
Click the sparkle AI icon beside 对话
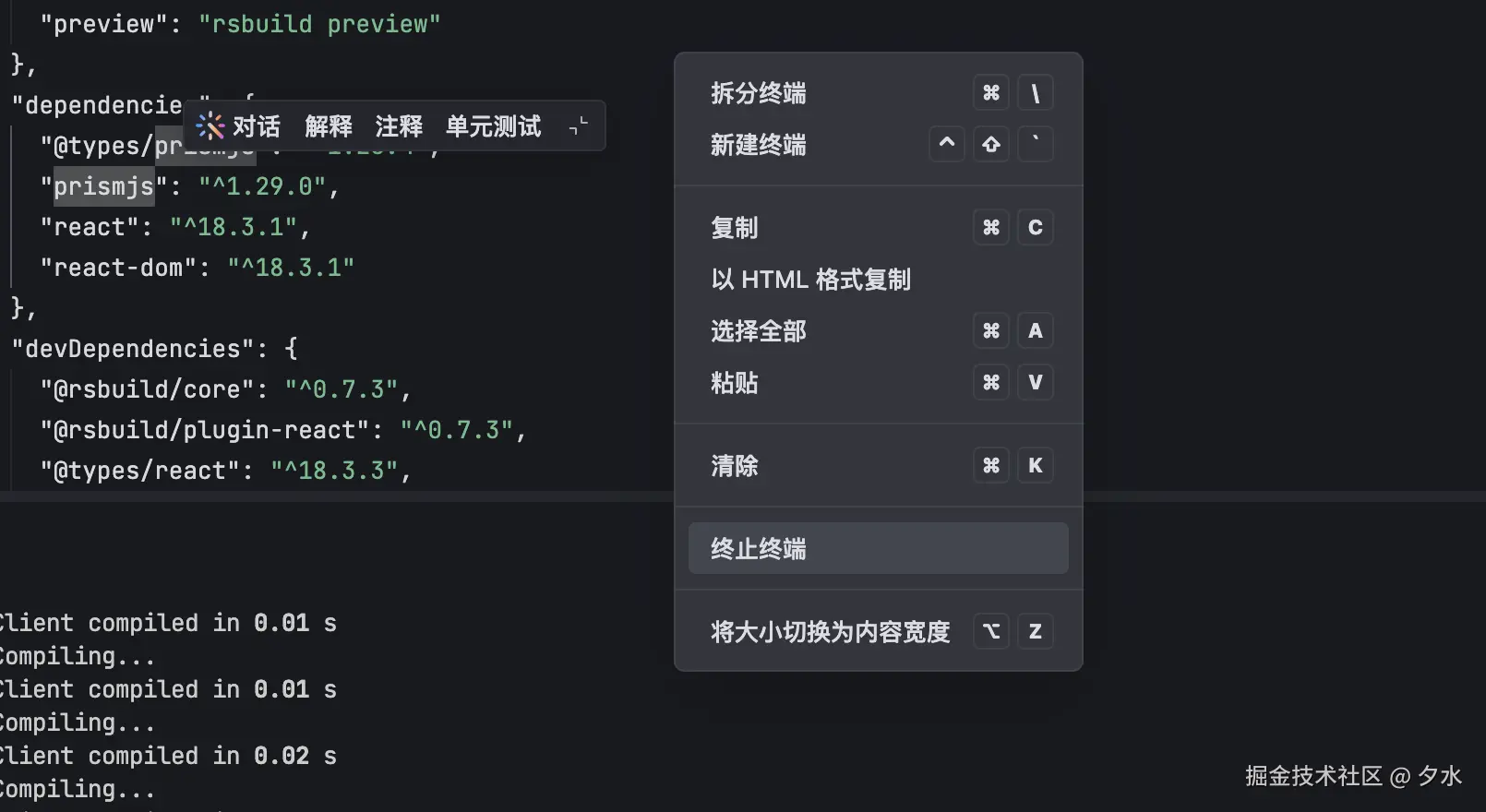pyautogui.click(x=210, y=125)
